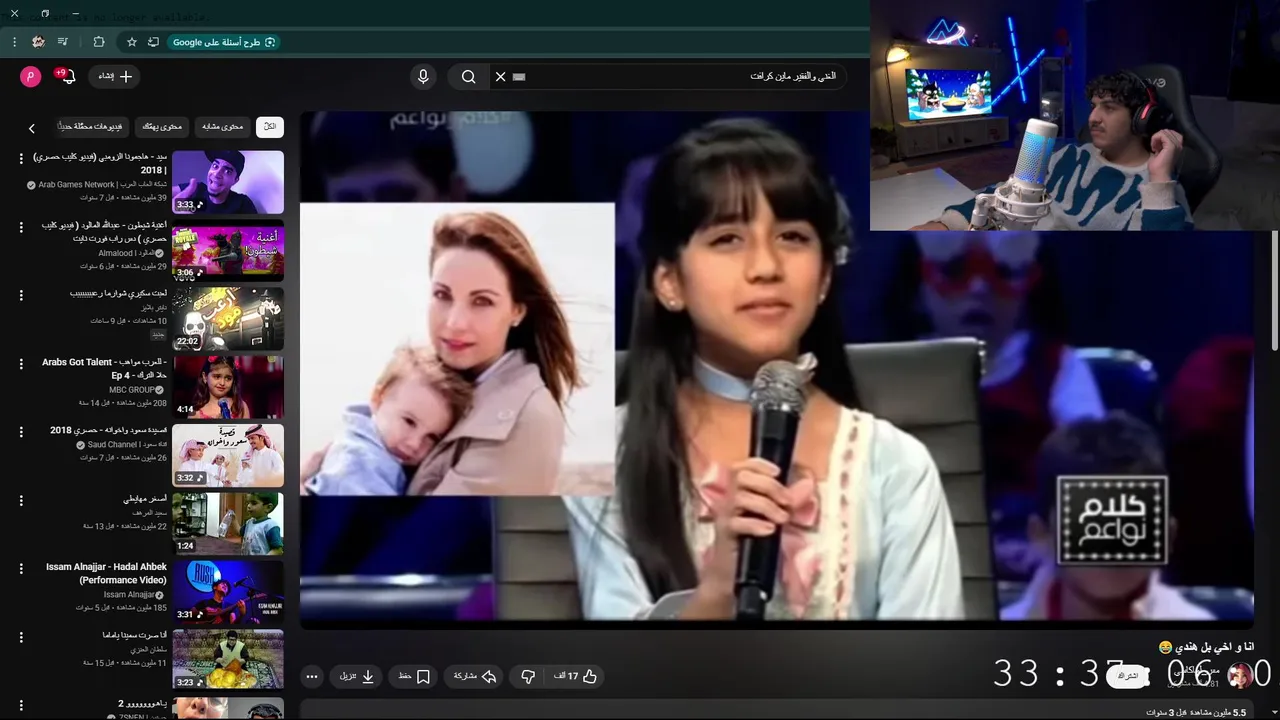Viewport: 1280px width, 720px height.
Task: Click the '5.5 مليون مشاهدة' description line
Action: 1196,713
